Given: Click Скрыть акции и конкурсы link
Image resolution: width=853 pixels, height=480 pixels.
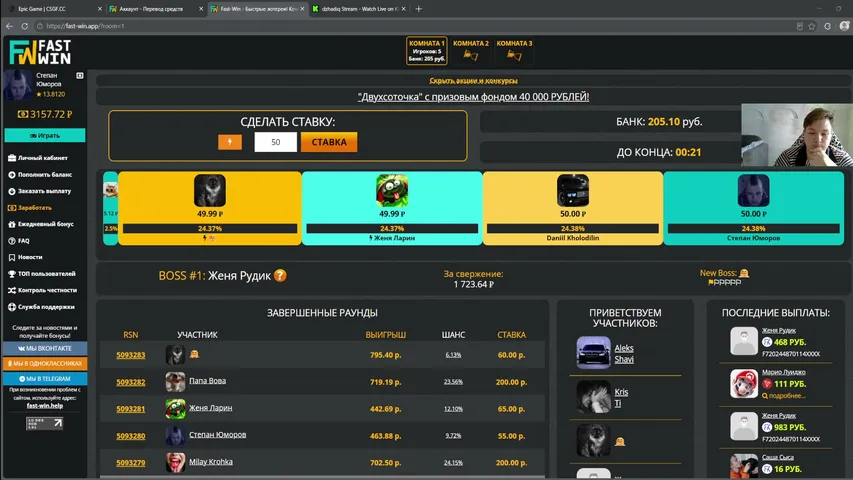Looking at the screenshot, I should click(x=473, y=81).
